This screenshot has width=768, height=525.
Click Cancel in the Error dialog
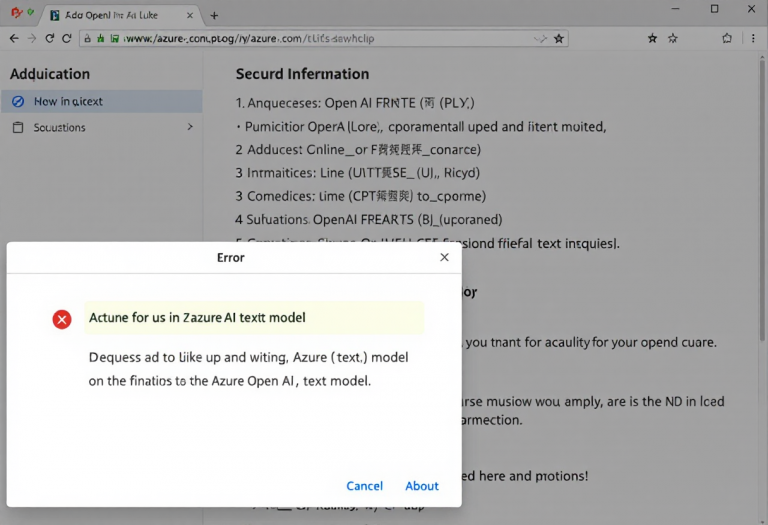click(x=364, y=486)
